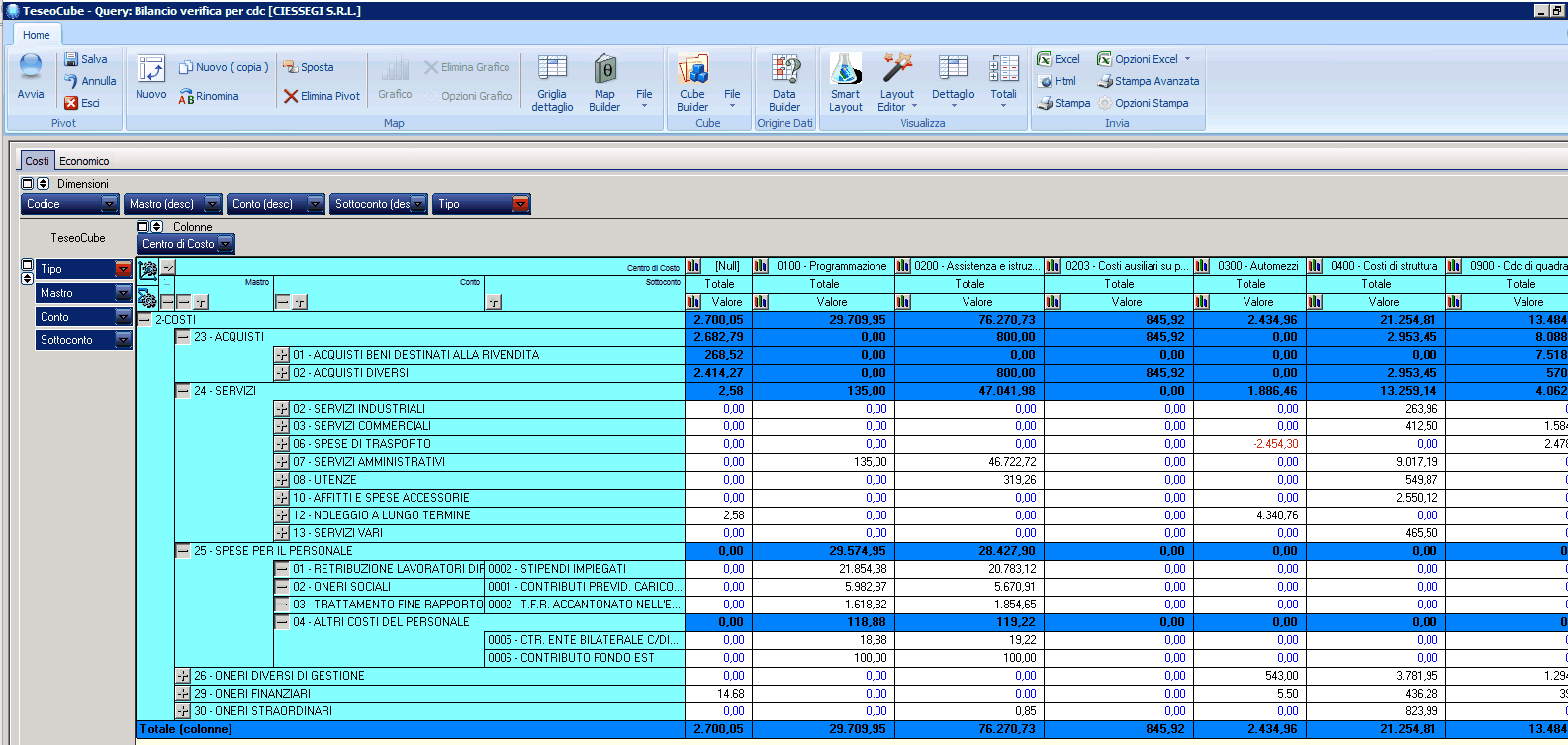Print with the Stampa button
Image resolution: width=1568 pixels, height=745 pixels.
tap(1063, 103)
